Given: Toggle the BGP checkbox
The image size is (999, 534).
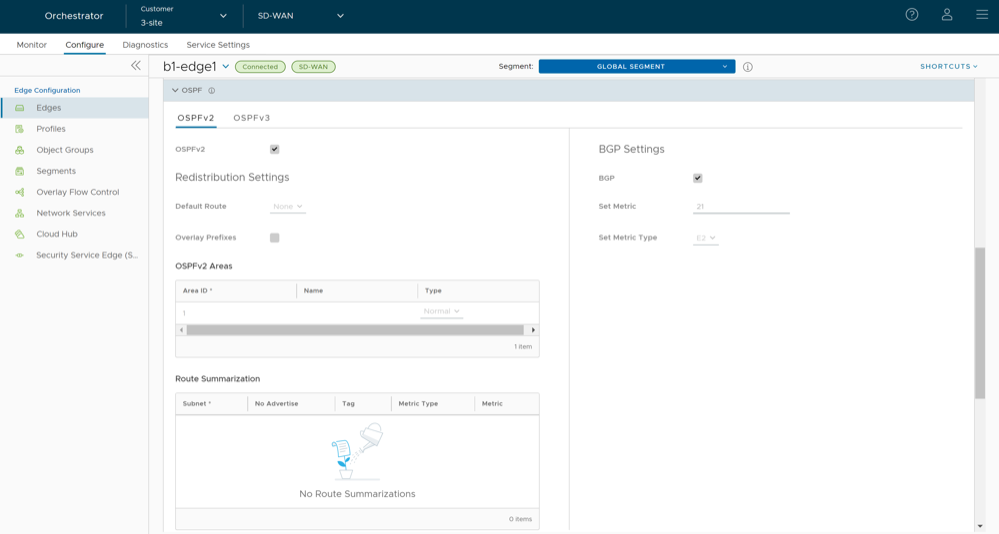Looking at the screenshot, I should 697,178.
